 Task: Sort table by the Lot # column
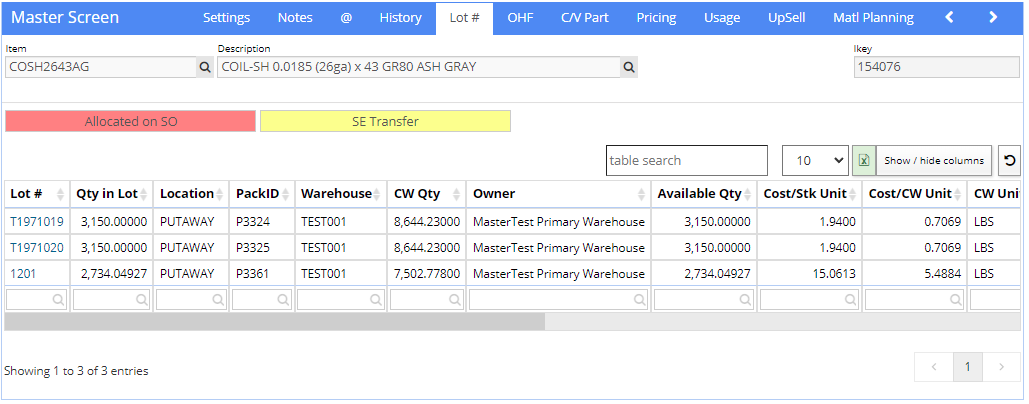(37, 194)
